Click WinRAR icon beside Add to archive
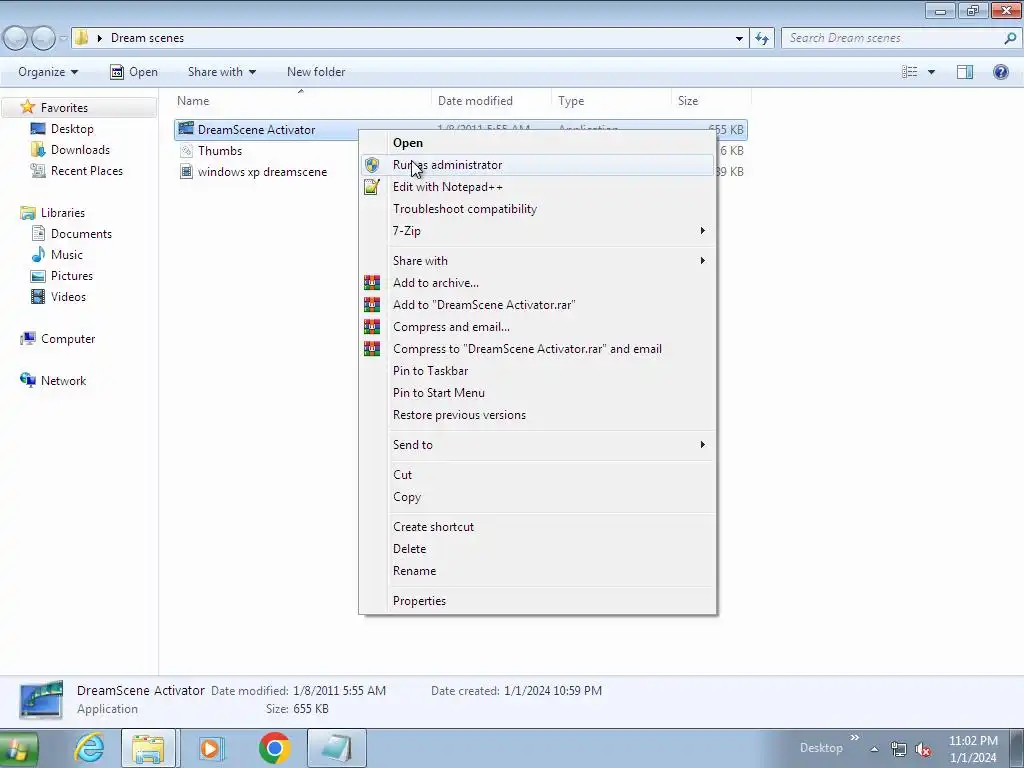Viewport: 1024px width, 768px height. (372, 283)
